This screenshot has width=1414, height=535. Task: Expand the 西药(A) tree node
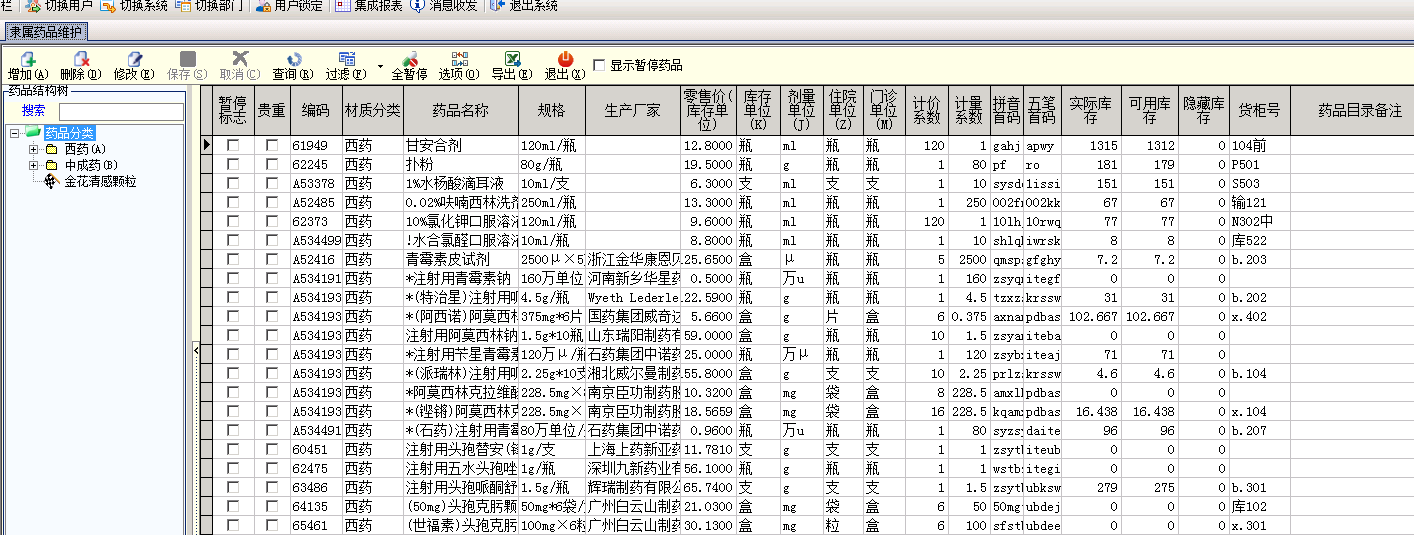click(x=34, y=149)
